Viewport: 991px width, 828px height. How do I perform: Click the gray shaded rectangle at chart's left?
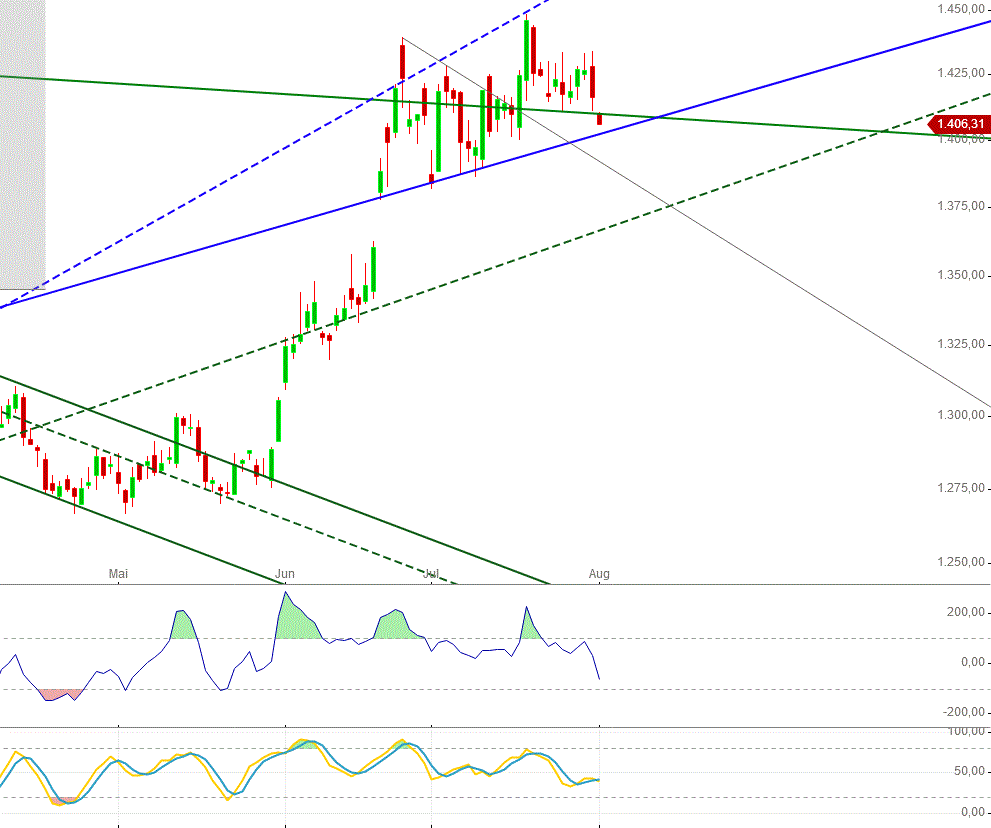click(23, 145)
